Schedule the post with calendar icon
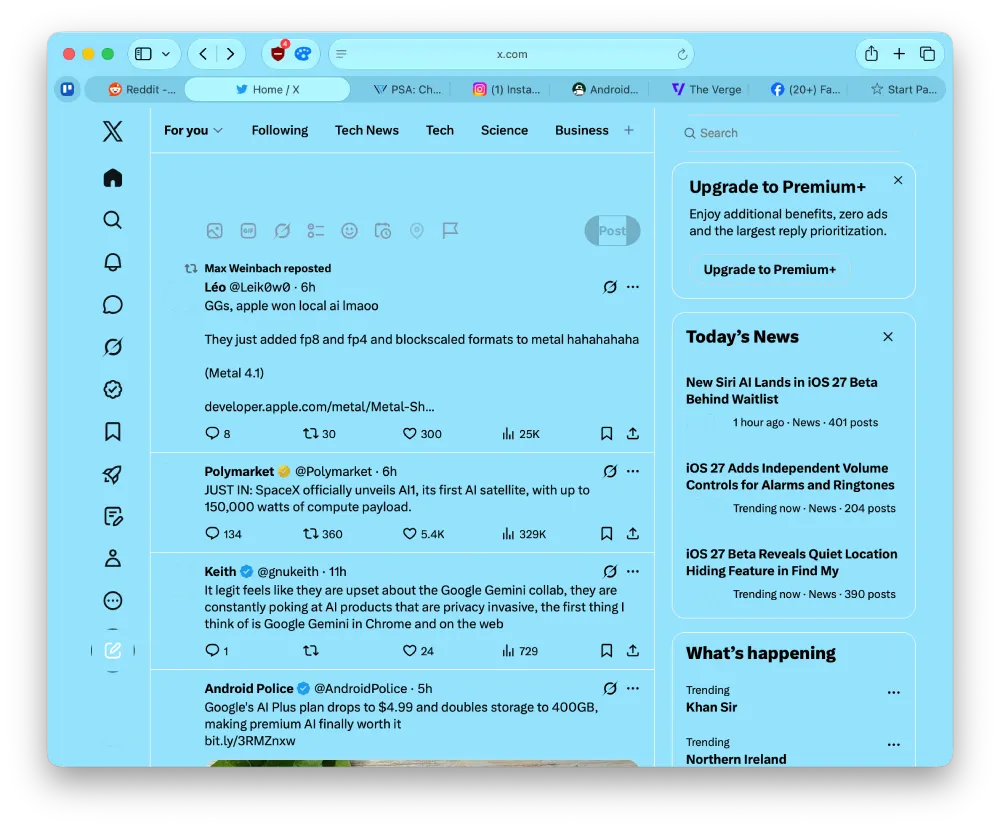The width and height of the screenshot is (1000, 829). click(x=383, y=231)
